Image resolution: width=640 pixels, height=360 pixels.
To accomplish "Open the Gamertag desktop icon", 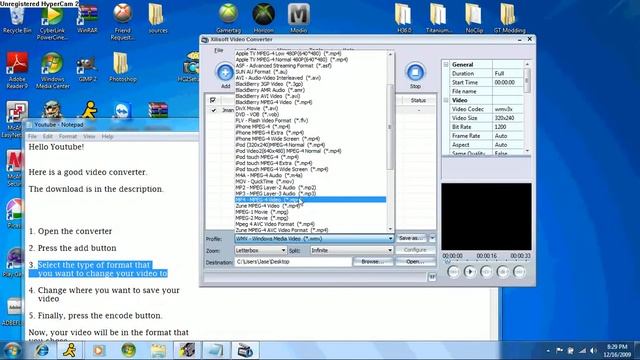I will tap(228, 18).
